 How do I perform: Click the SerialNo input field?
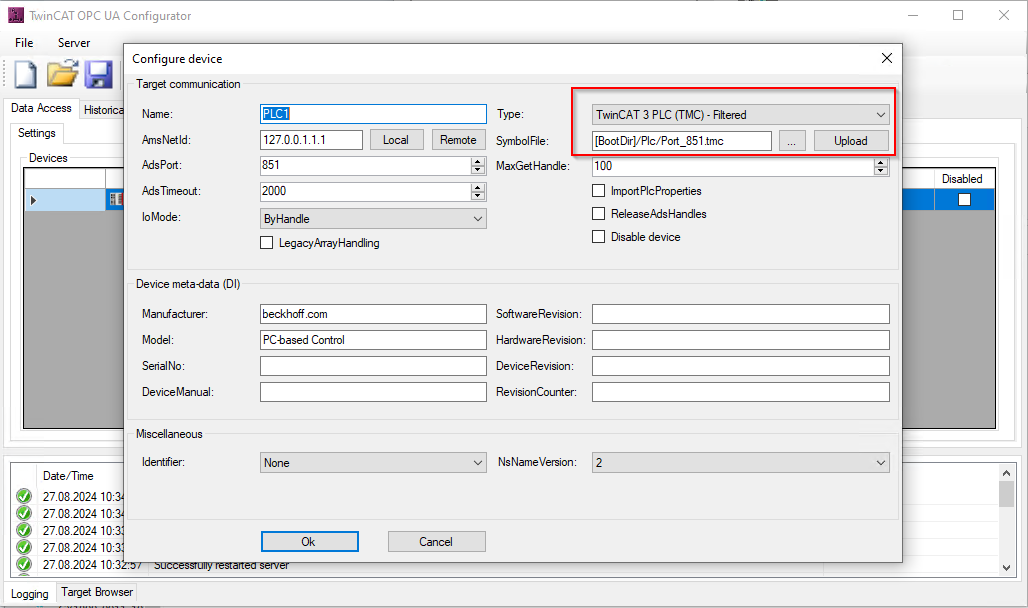[373, 366]
